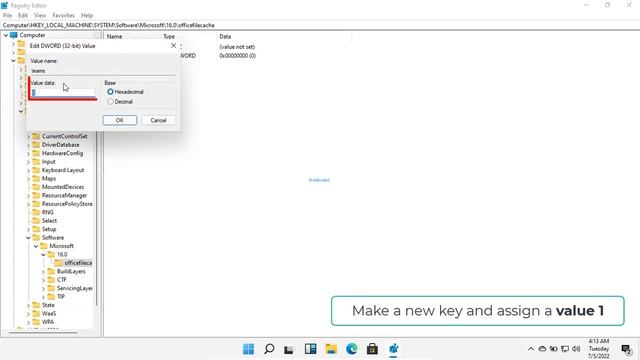640x360 pixels.
Task: Expand the CurrentControlSet key
Action: coord(28,137)
